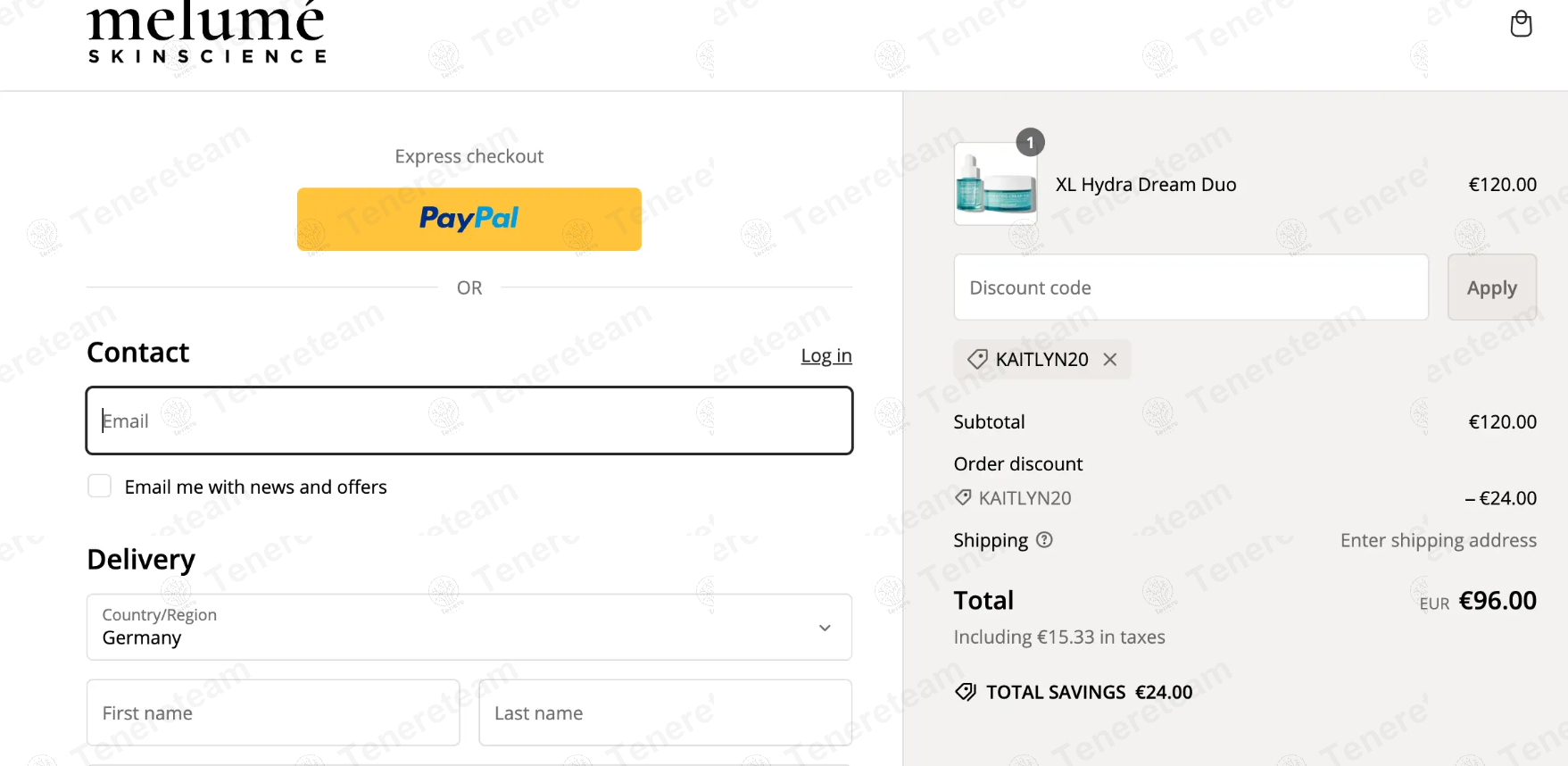
Task: Click the Total Savings tag icon
Action: [x=966, y=692]
